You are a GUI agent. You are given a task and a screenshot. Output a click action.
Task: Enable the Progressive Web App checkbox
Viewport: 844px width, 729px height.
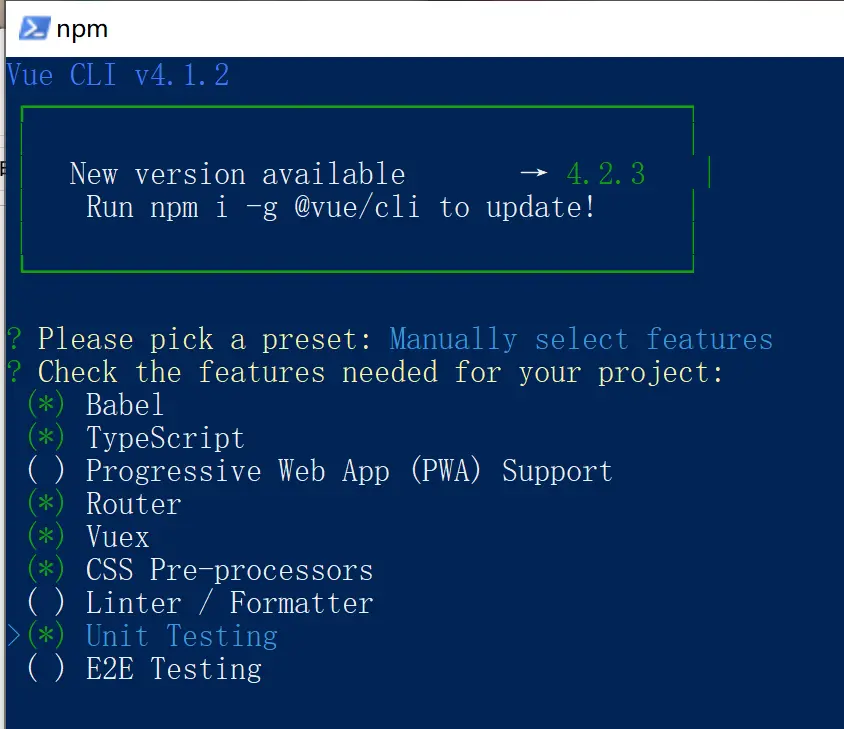pos(46,471)
